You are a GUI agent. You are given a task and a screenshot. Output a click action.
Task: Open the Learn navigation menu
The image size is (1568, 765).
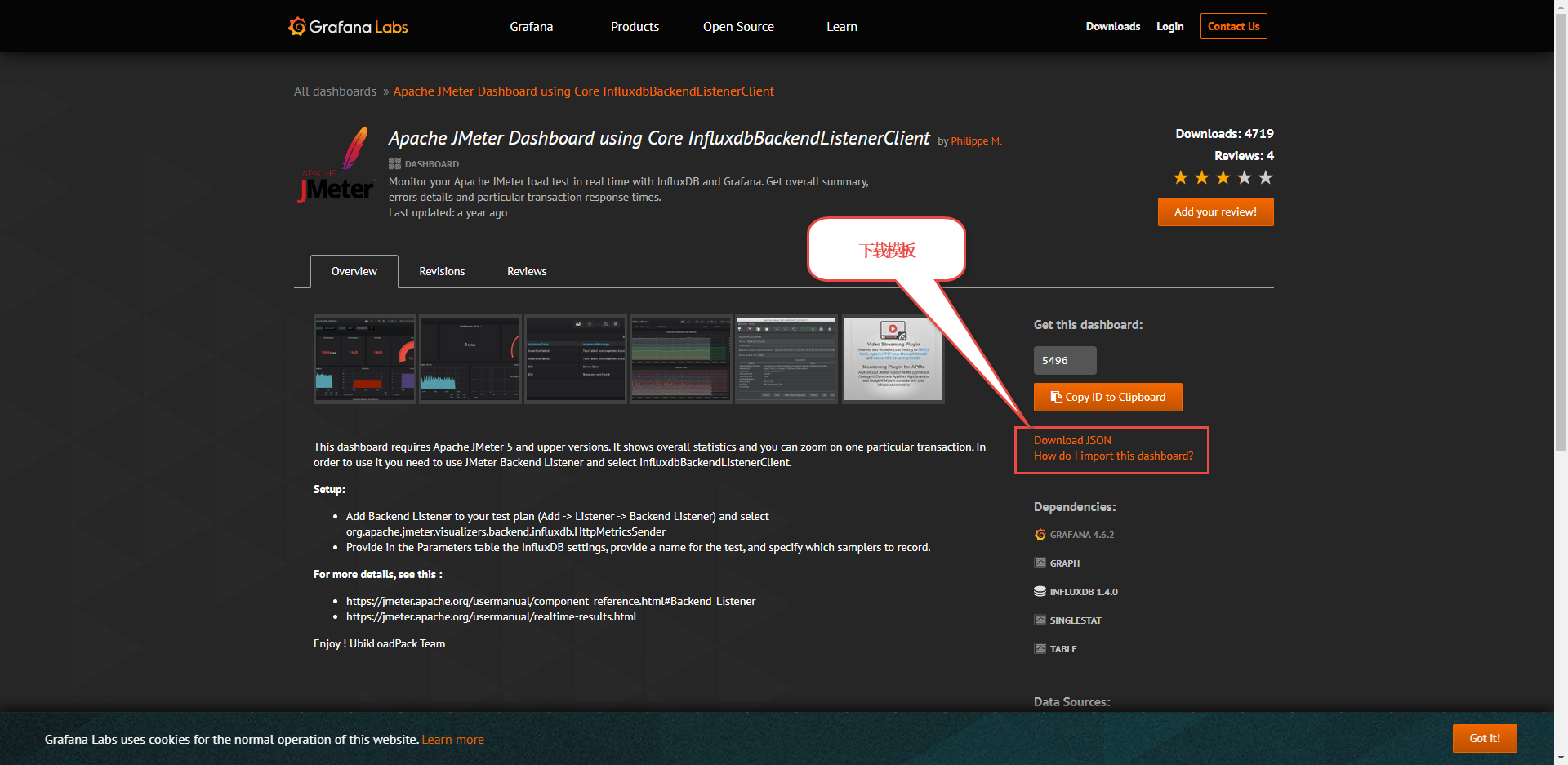tap(841, 27)
